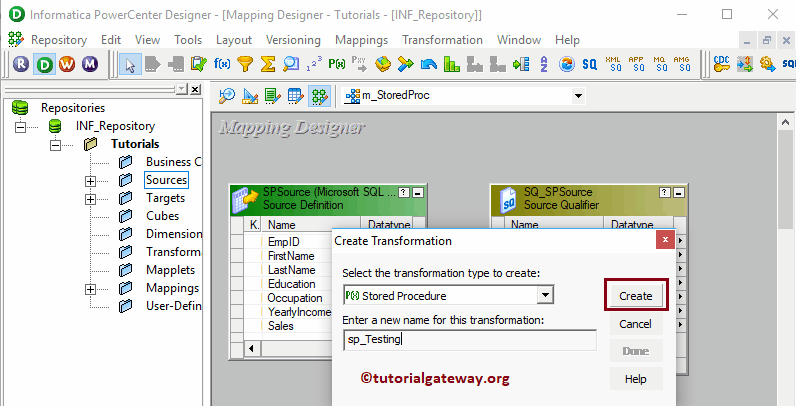
Task: Select the Sources folder in navigator
Action: pos(166,180)
